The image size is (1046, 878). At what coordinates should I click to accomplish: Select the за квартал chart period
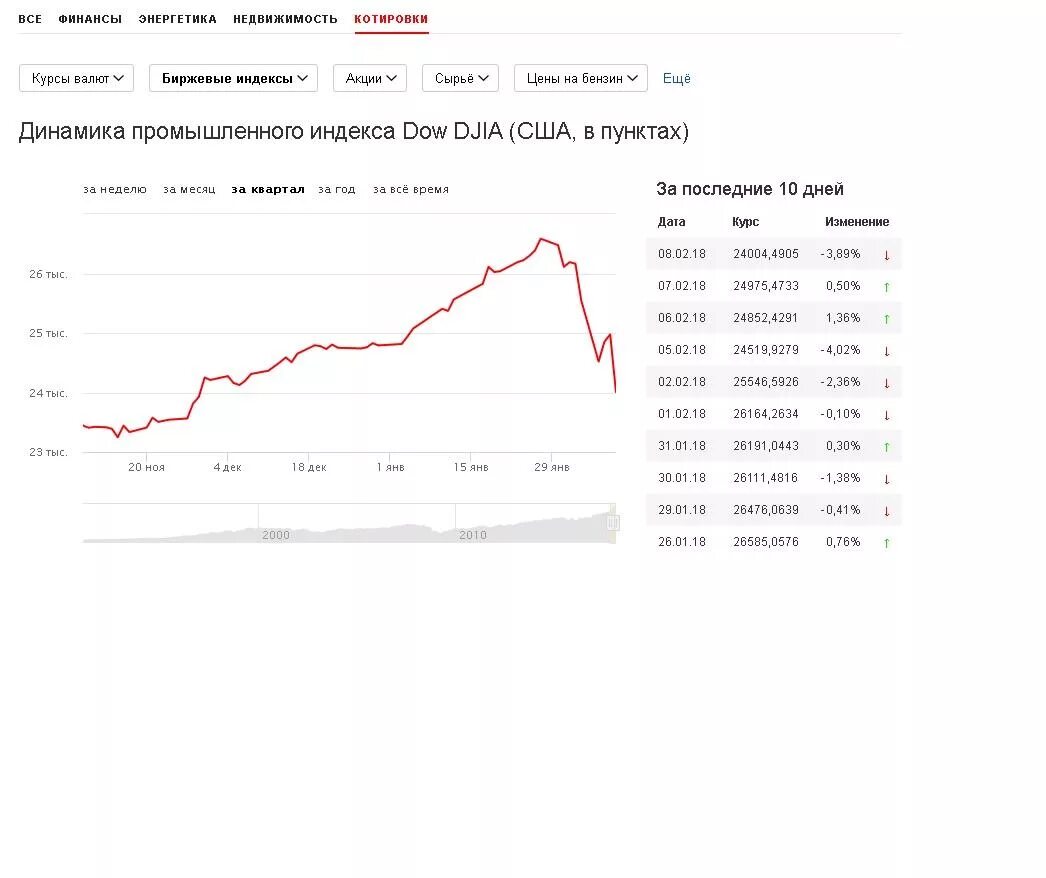268,189
